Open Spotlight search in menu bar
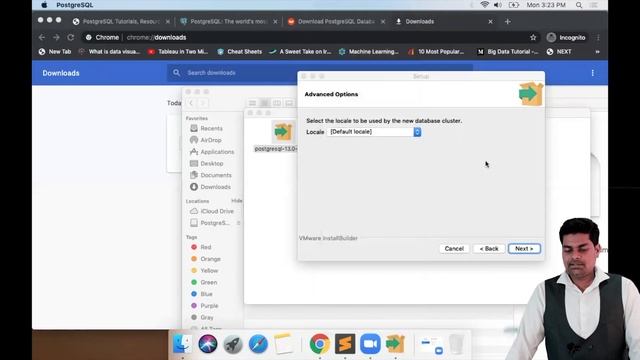Screen dimensions: 640x360 pos(579,5)
